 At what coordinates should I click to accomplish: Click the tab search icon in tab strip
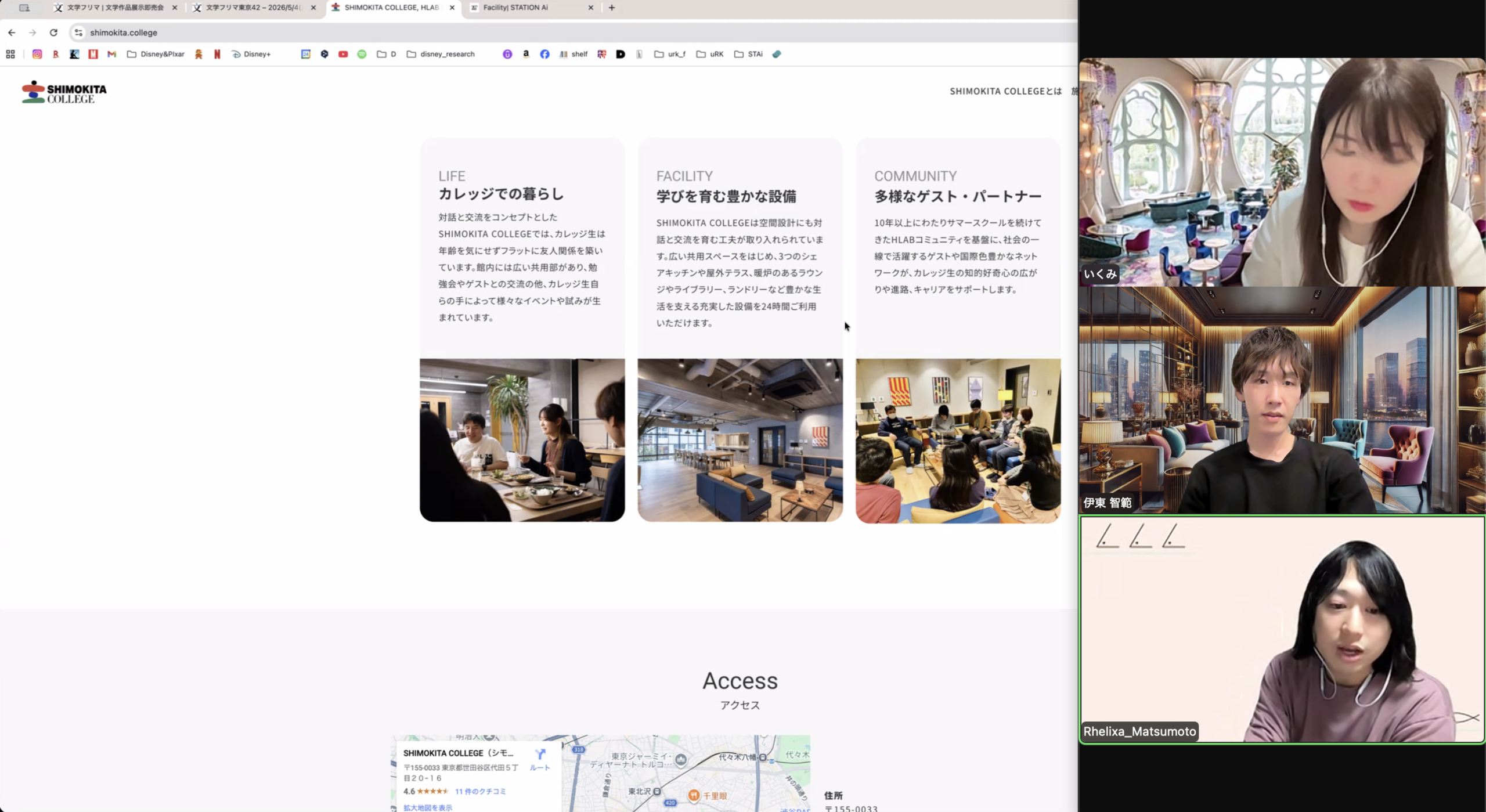click(x=24, y=8)
